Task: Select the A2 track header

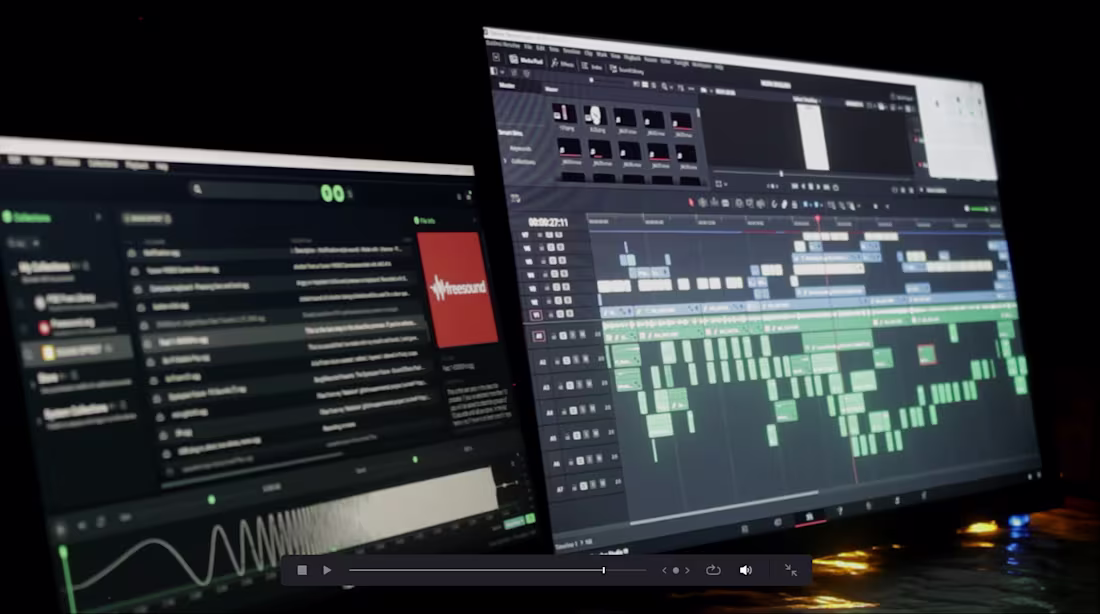Action: pyautogui.click(x=542, y=361)
